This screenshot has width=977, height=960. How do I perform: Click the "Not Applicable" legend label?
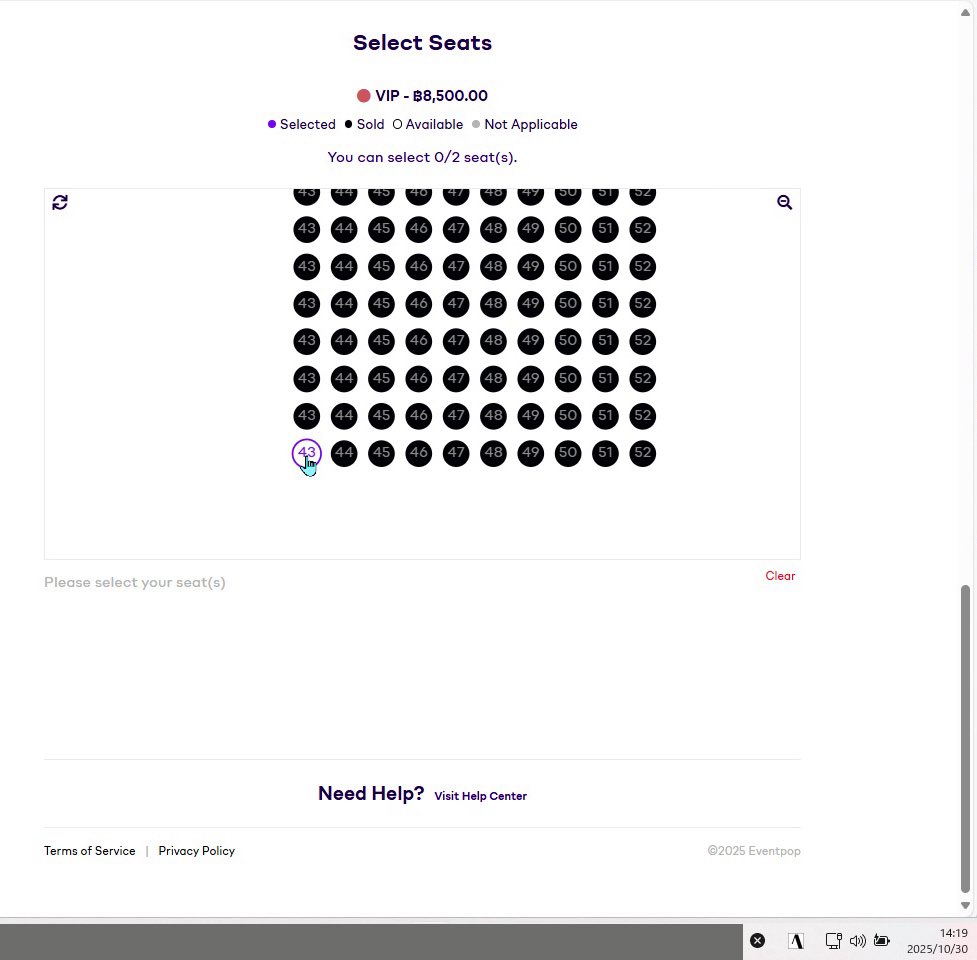click(531, 124)
